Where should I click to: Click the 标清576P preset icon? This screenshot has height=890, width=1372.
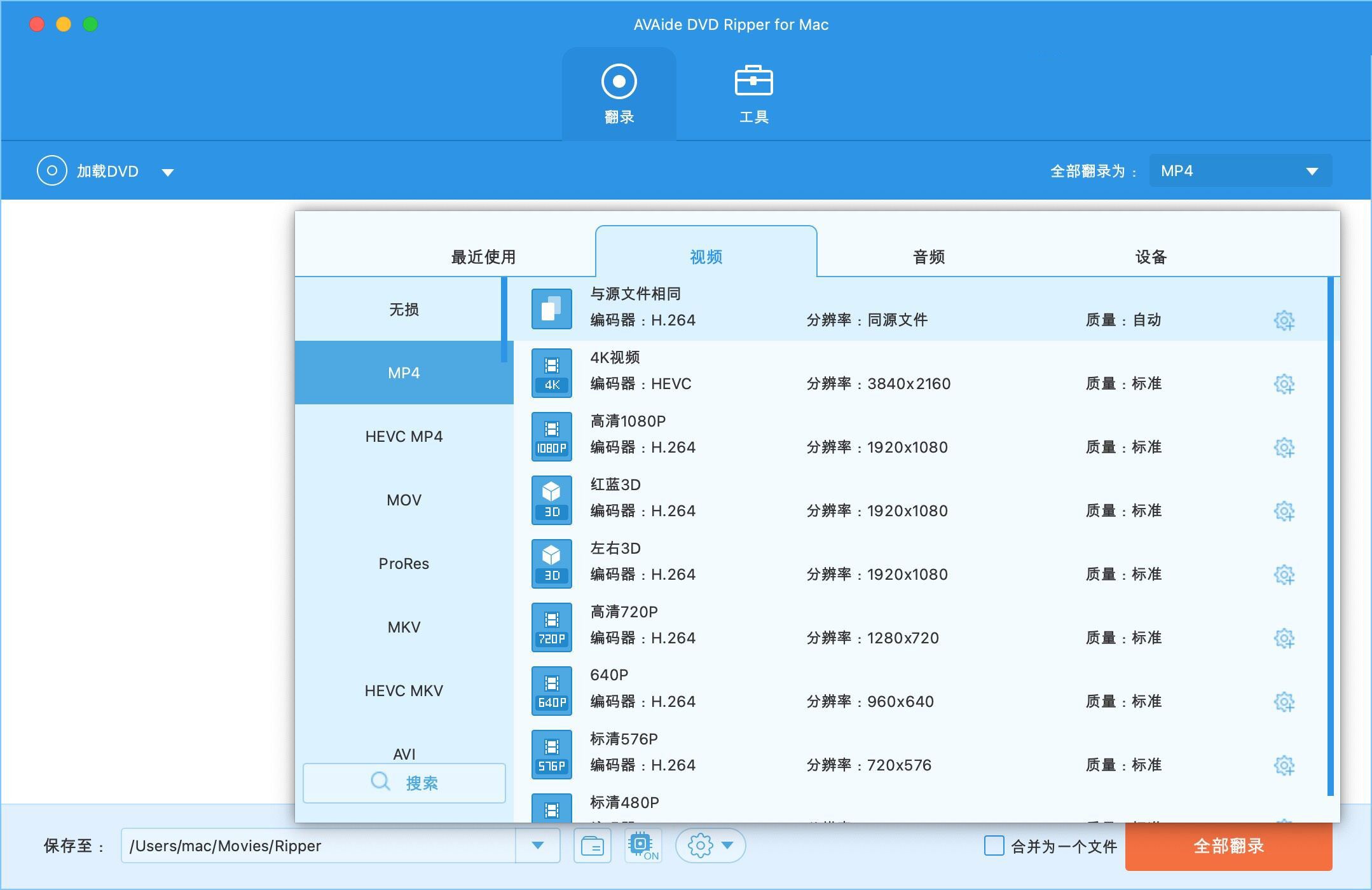pos(552,754)
